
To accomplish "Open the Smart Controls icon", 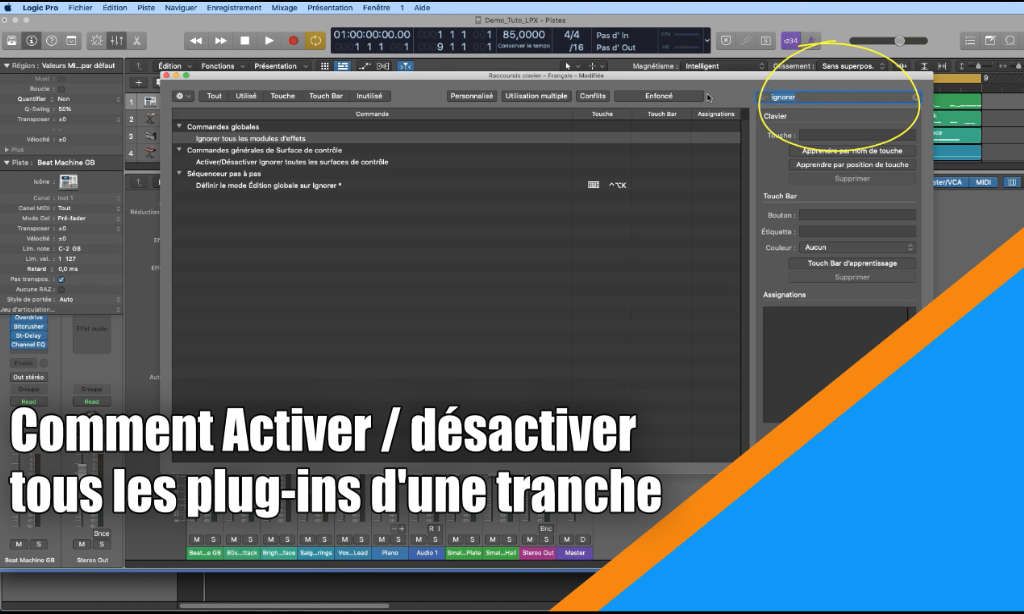I will click(x=97, y=40).
